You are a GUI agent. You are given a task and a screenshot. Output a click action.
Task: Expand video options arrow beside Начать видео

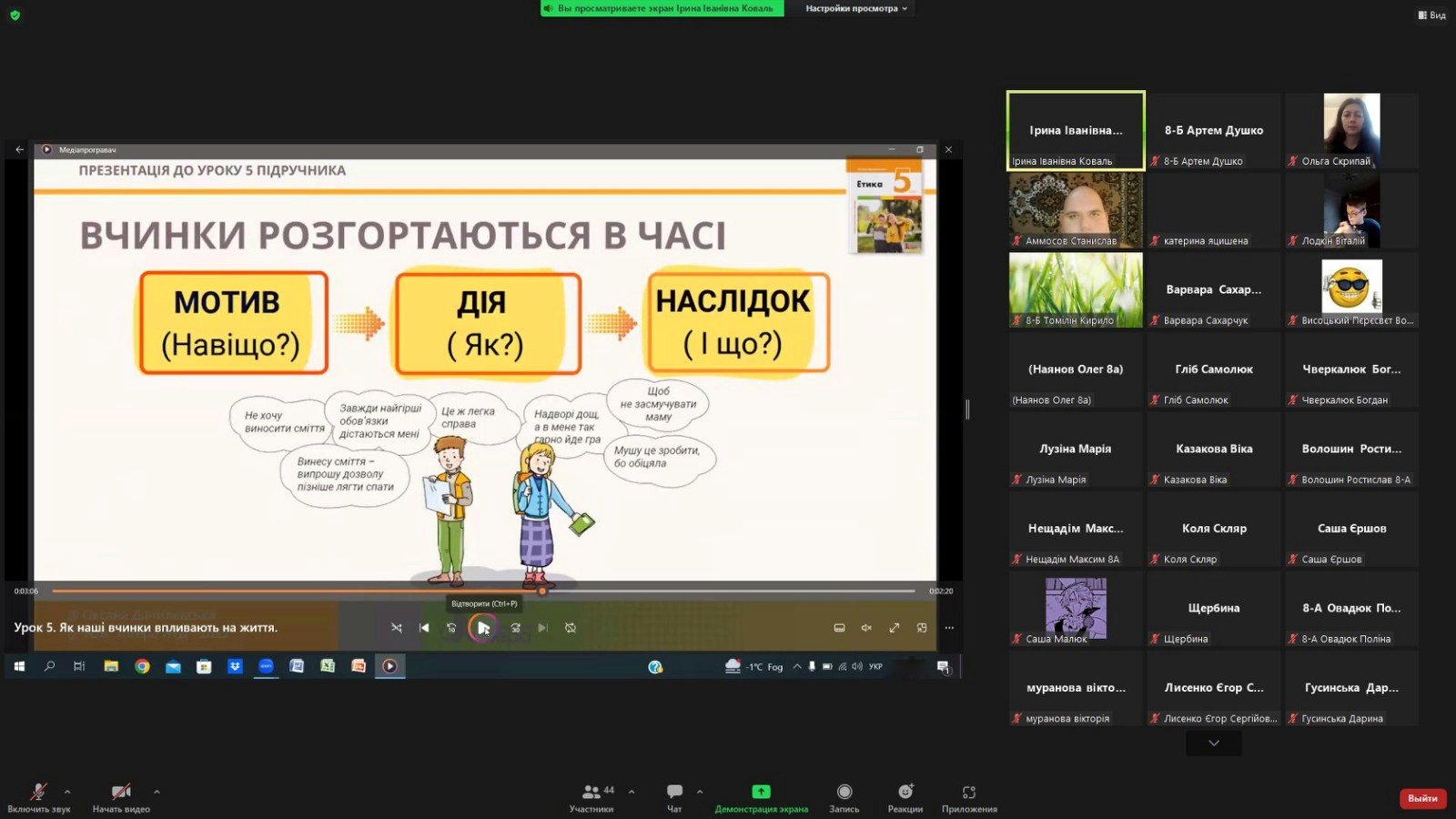coord(157,792)
